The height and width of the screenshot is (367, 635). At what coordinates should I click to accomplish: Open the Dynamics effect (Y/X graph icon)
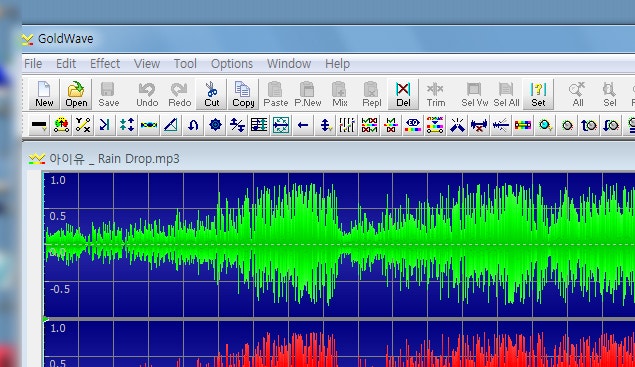coord(83,125)
